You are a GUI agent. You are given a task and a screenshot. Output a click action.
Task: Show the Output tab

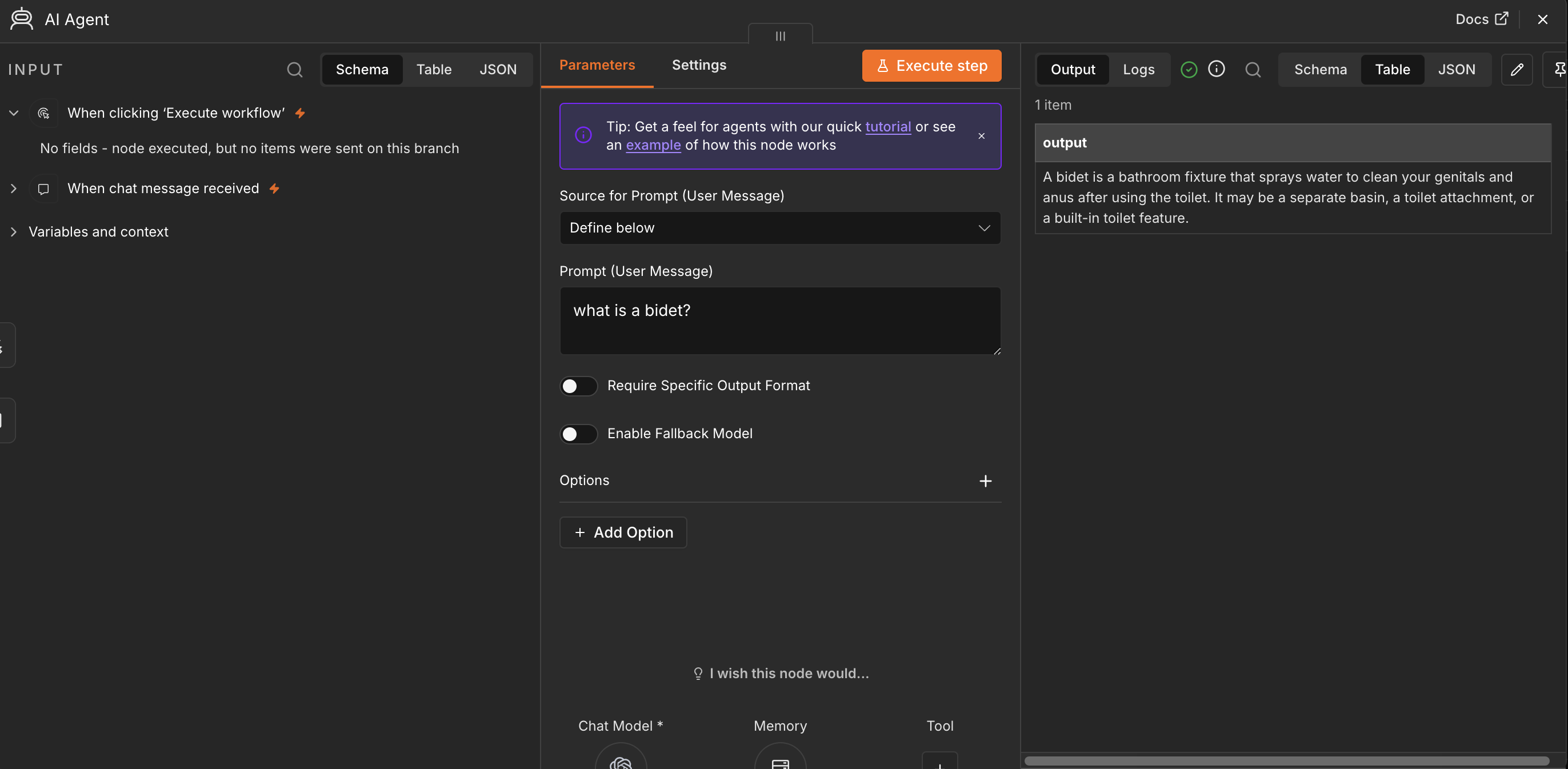coord(1073,69)
